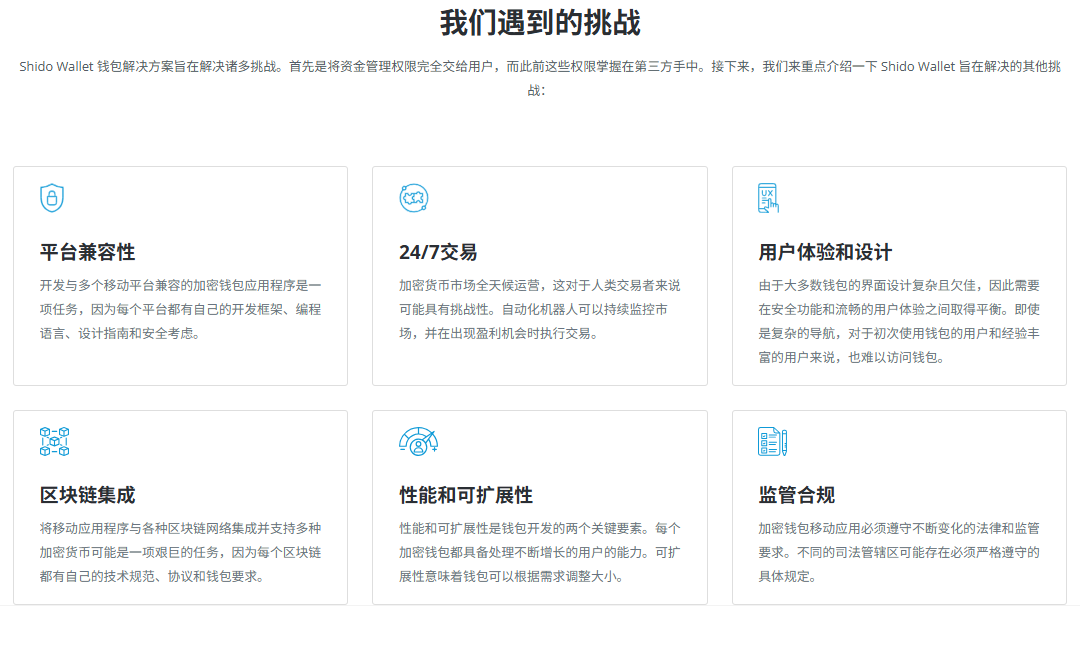Open the 用户体验和设计 card title
Image resolution: width=1080 pixels, height=661 pixels.
tap(825, 252)
